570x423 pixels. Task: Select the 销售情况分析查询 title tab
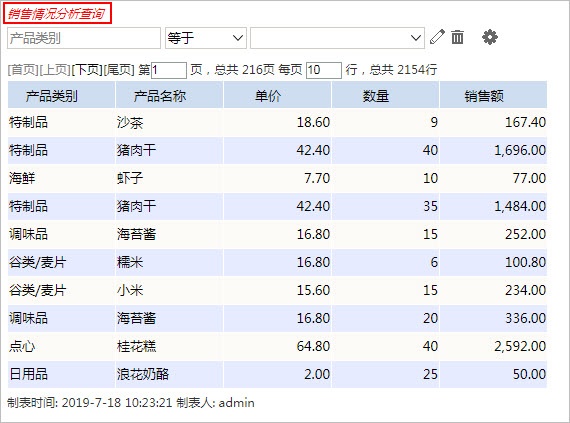pos(57,13)
